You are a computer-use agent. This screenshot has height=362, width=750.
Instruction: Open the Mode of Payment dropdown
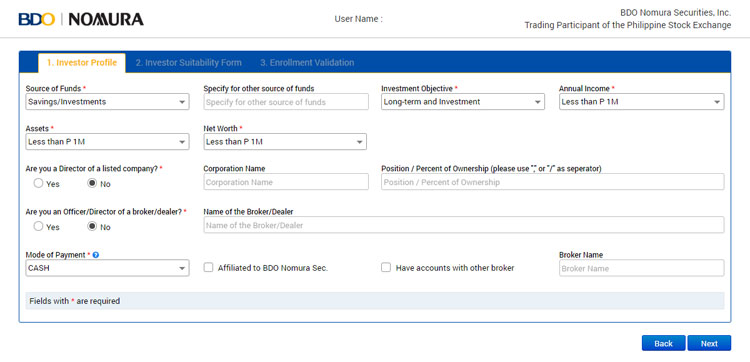[x=107, y=268]
